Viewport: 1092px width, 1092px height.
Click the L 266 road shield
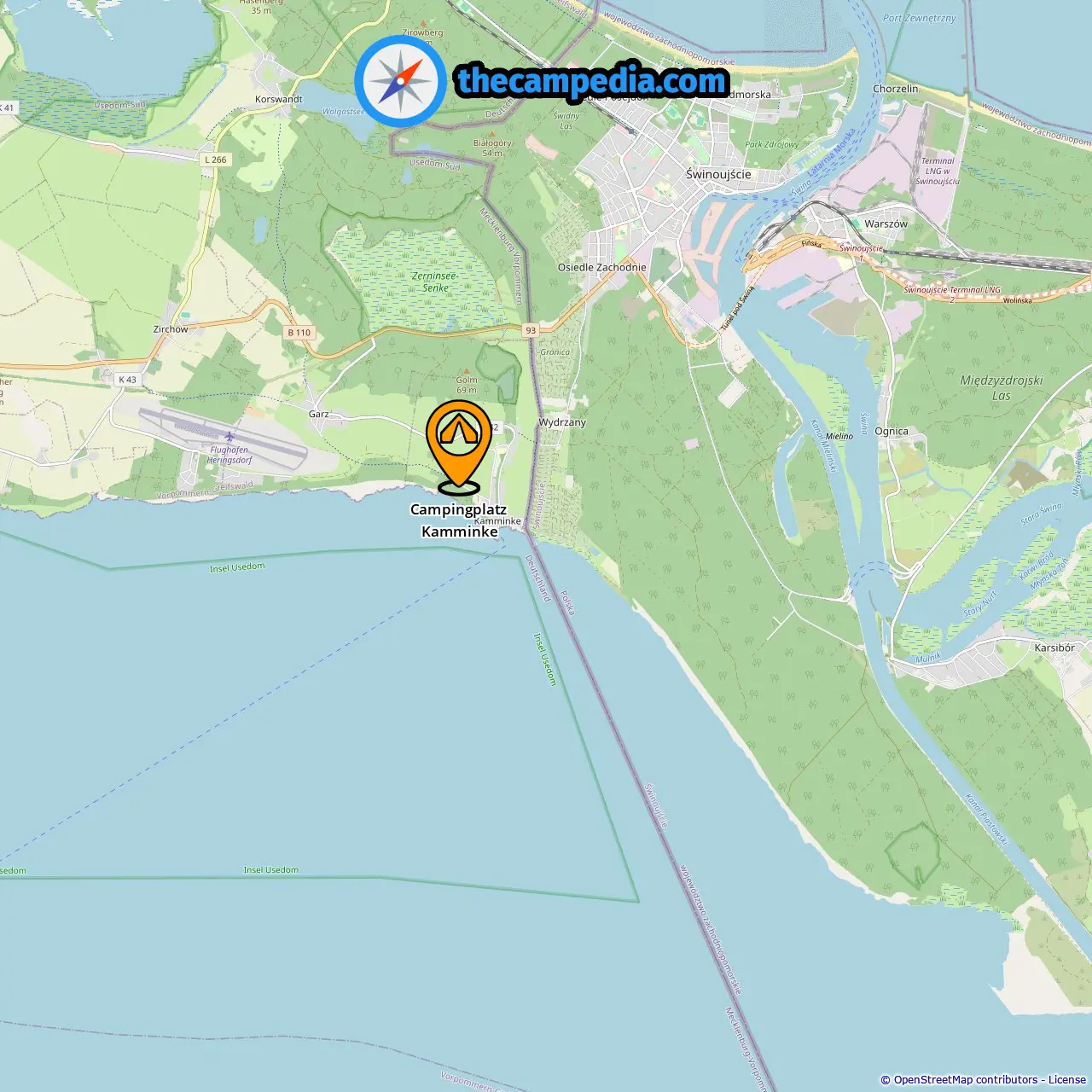(216, 160)
